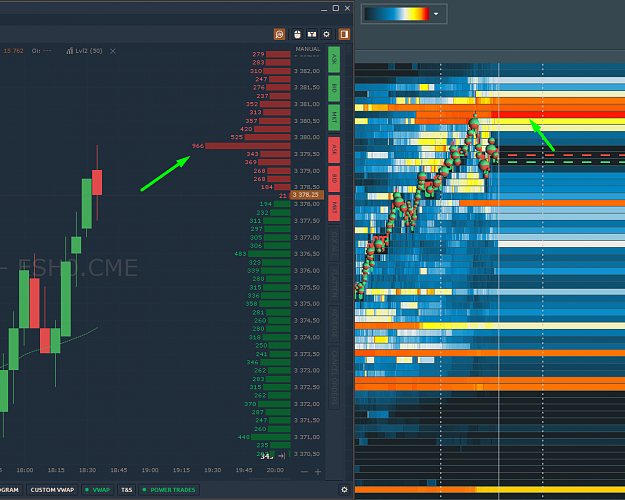This screenshot has height=500, width=625.
Task: Click the green MKT buy button
Action: [x=334, y=118]
